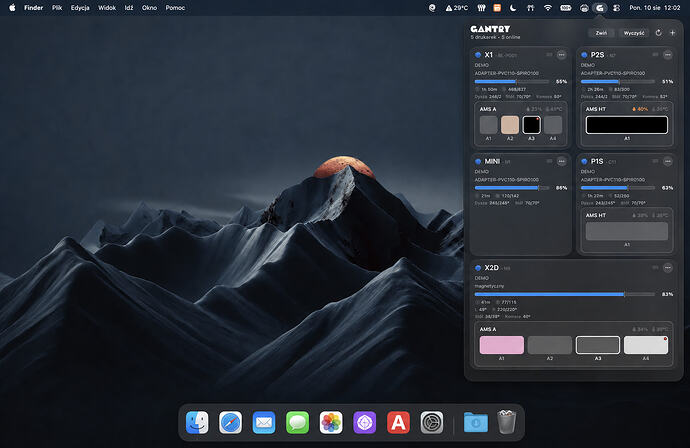
Task: Select pink A1 filament slot in X2D AMS A
Action: click(502, 345)
